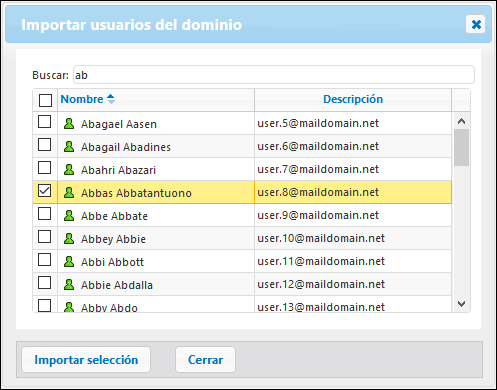Click the scrollbar up arrow

[x=461, y=121]
